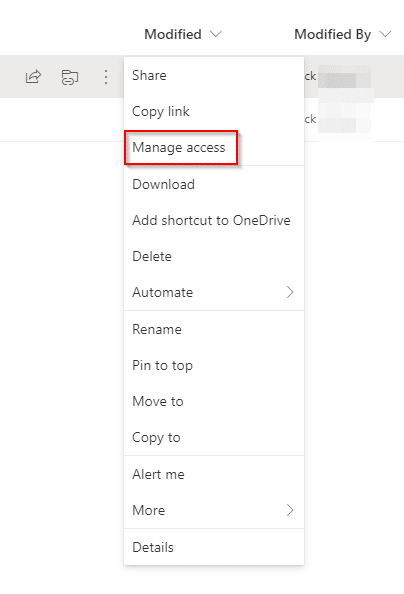
Task: Click the Modified By header text
Action: 333,34
